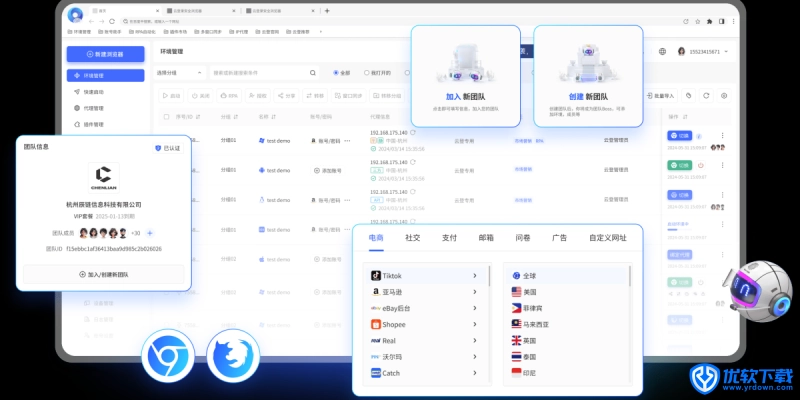The width and height of the screenshot is (800, 400).
Task: Click the 批量导入 button
Action: (661, 95)
